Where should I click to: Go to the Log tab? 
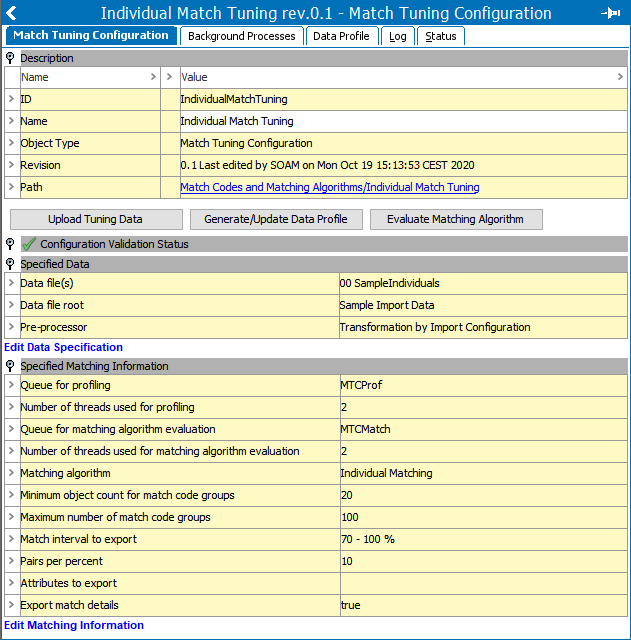(398, 36)
